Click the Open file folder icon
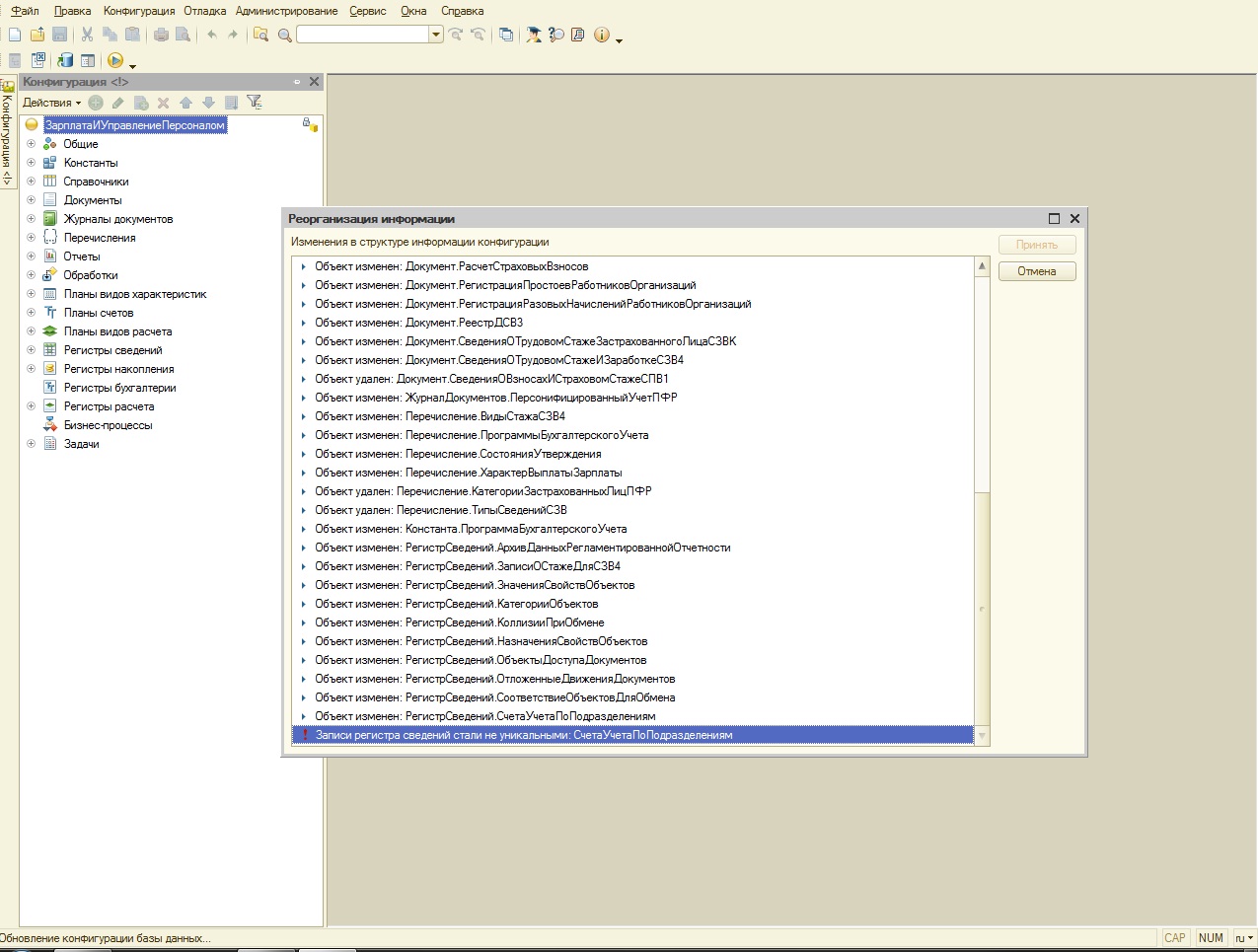Image resolution: width=1258 pixels, height=952 pixels. (x=37, y=35)
